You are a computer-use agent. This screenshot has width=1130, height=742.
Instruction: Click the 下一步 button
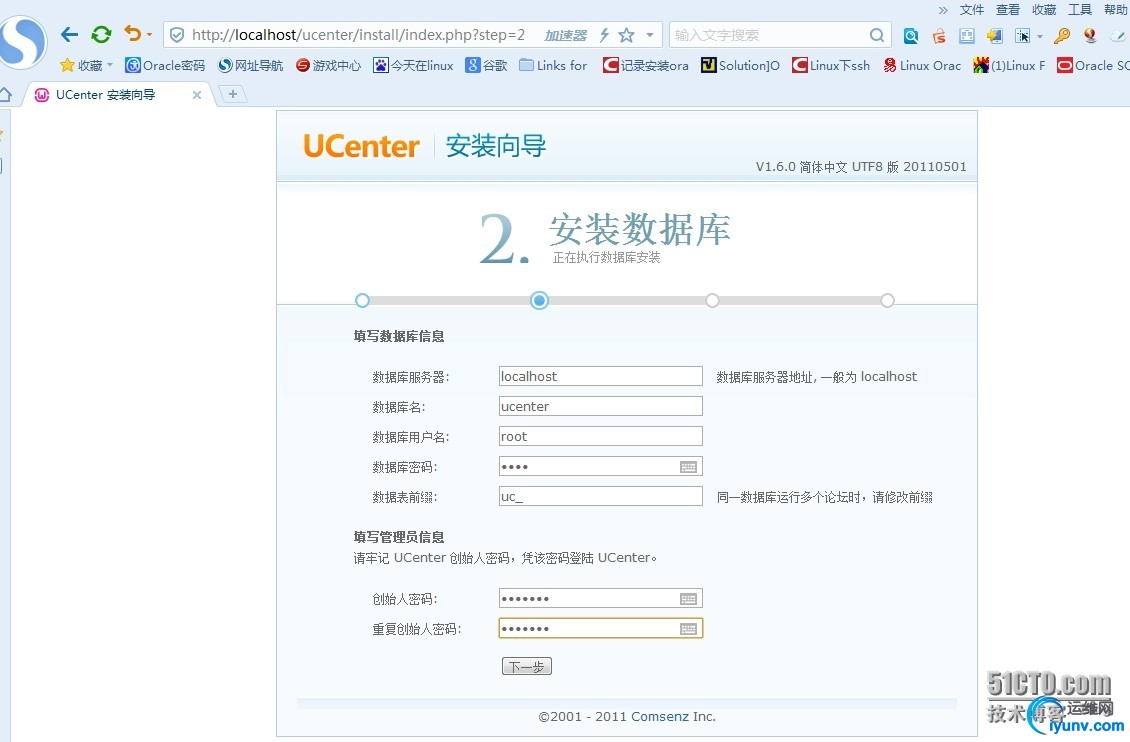(527, 666)
